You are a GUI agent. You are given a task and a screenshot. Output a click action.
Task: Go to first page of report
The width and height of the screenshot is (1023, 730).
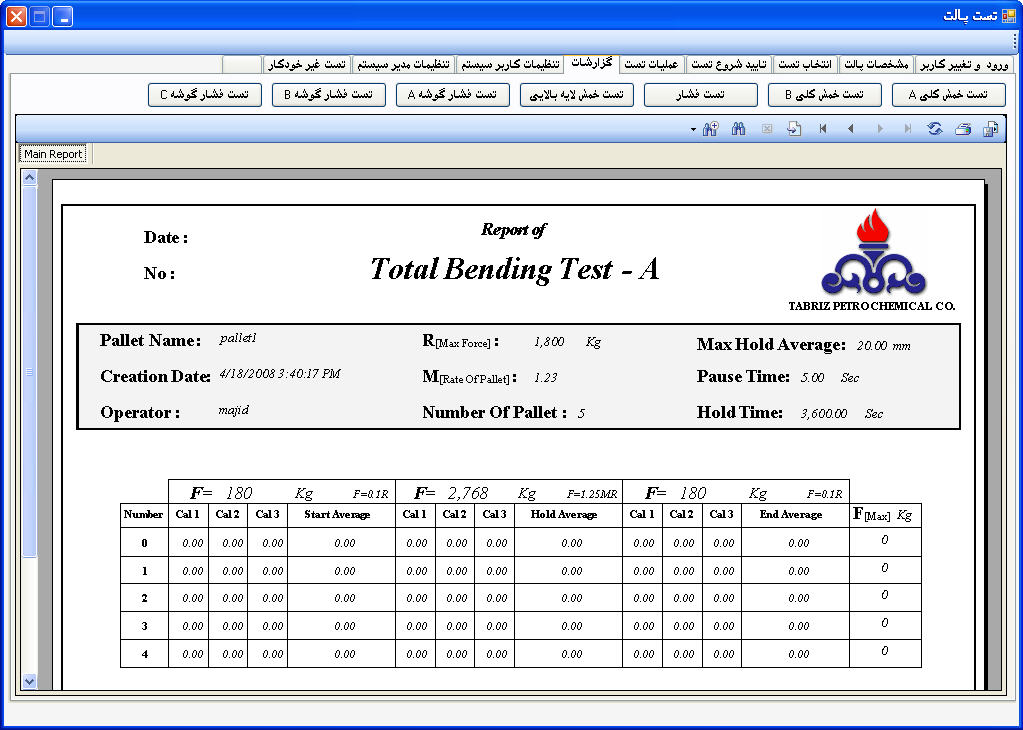(823, 129)
